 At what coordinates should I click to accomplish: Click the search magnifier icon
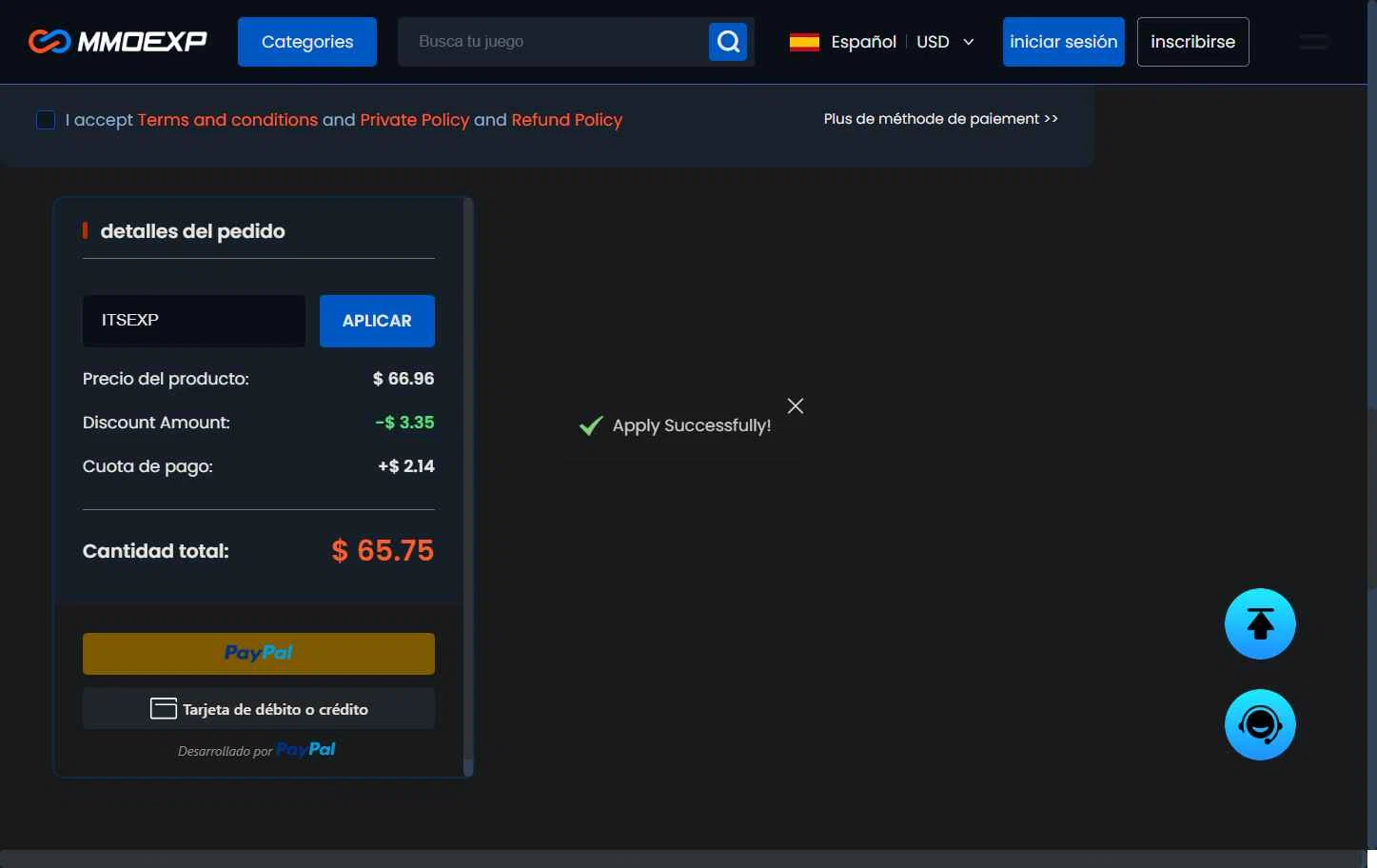728,42
